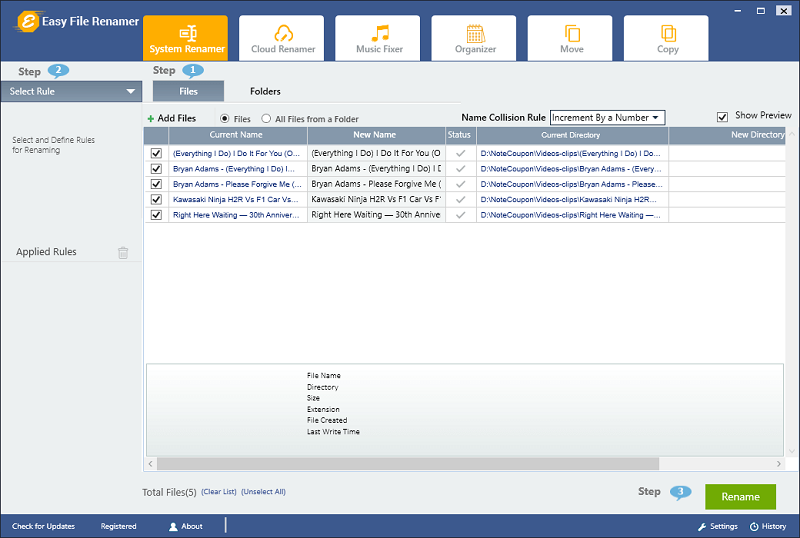Open the Music Fixer tab
Screen dimensions: 800x538
[x=378, y=38]
